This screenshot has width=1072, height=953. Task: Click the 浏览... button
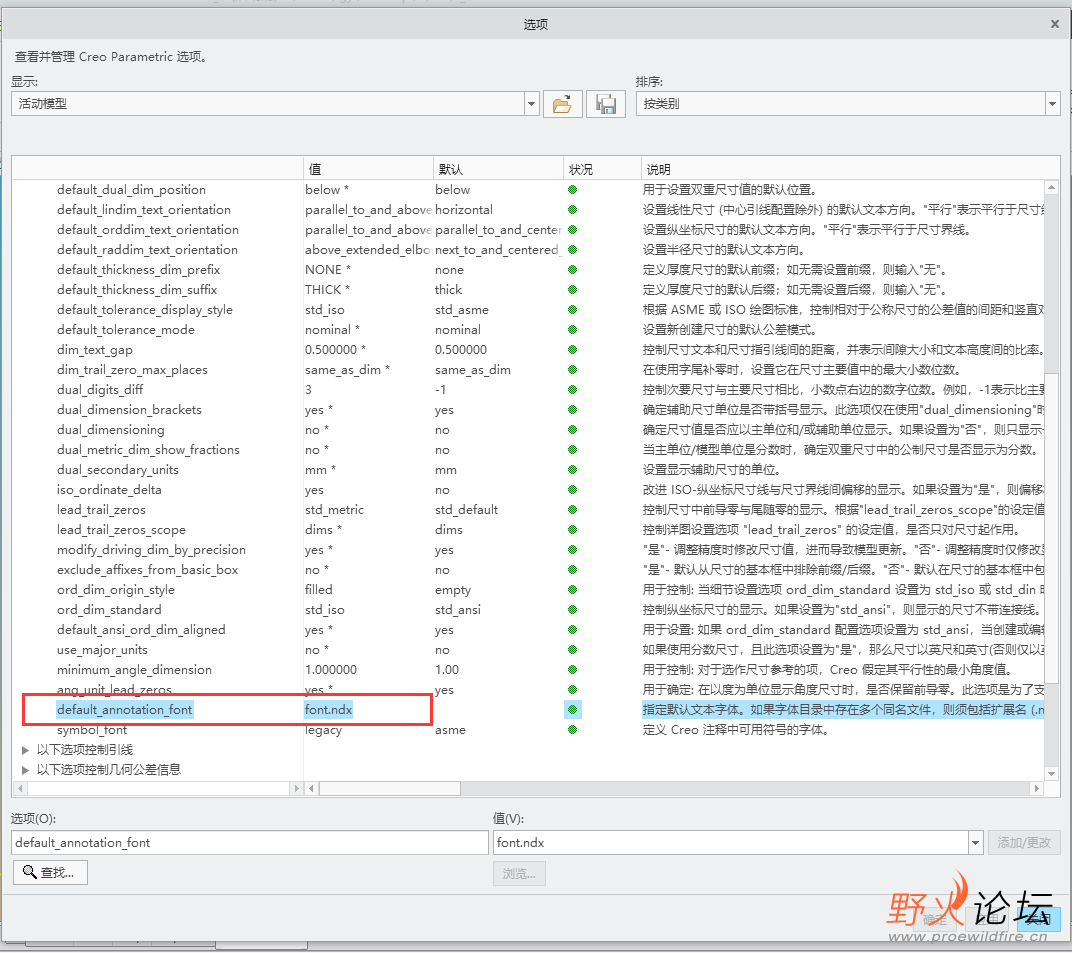[x=519, y=874]
